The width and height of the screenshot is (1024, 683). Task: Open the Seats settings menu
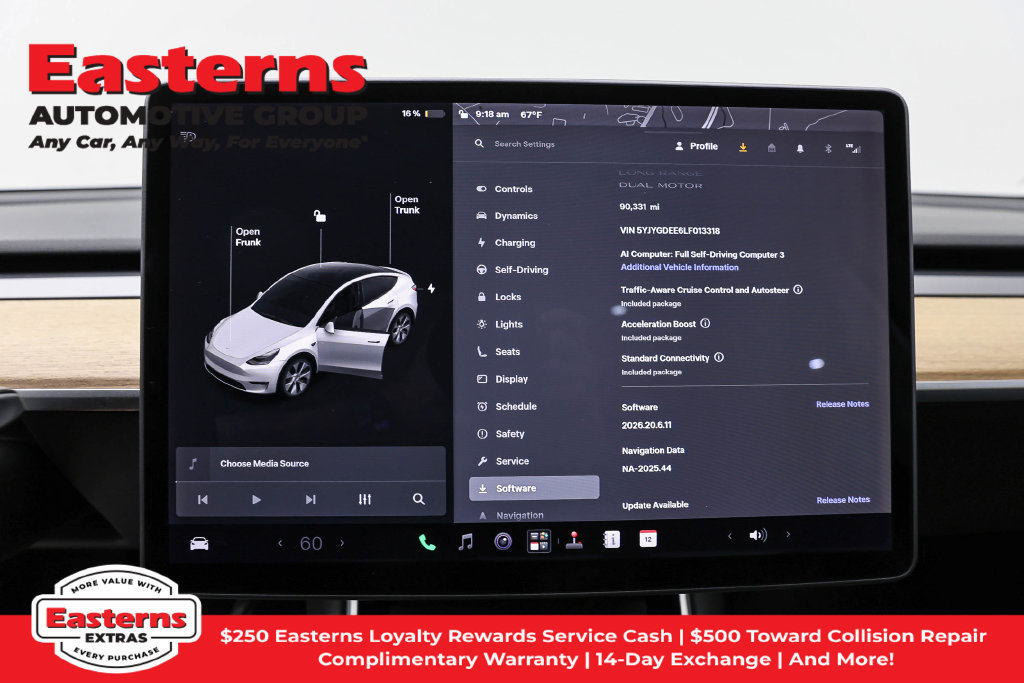tap(498, 351)
